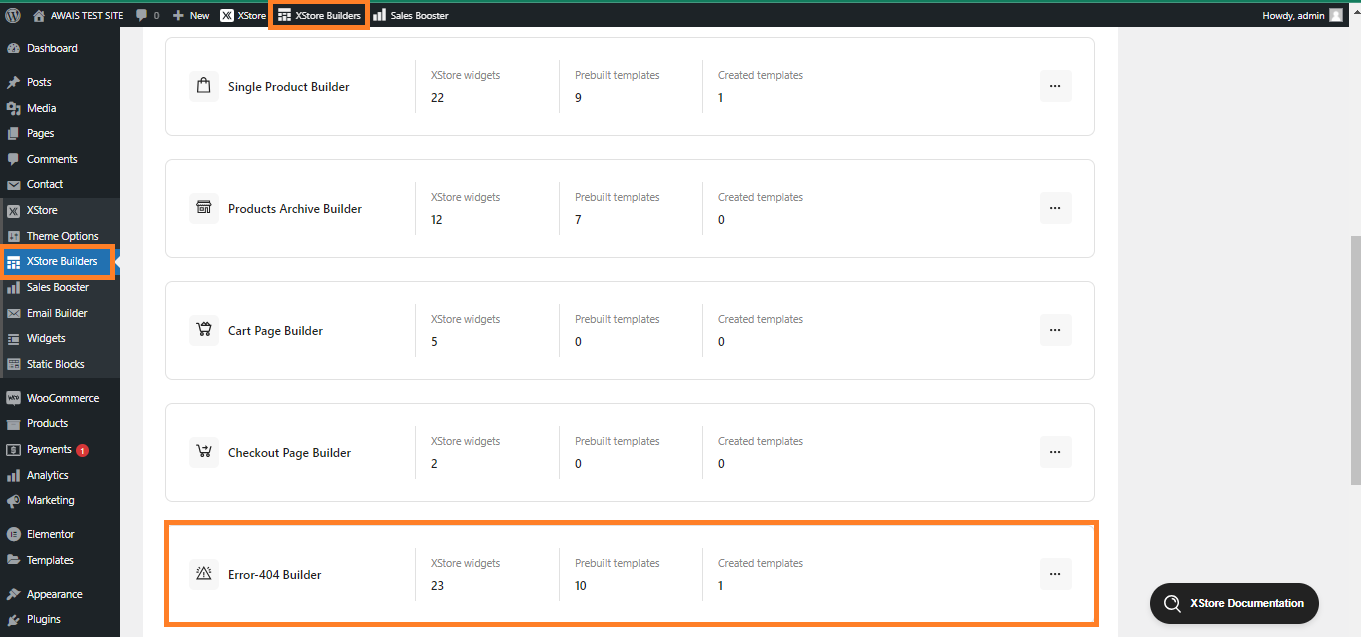Open XStore menu in top admin bar

(243, 15)
